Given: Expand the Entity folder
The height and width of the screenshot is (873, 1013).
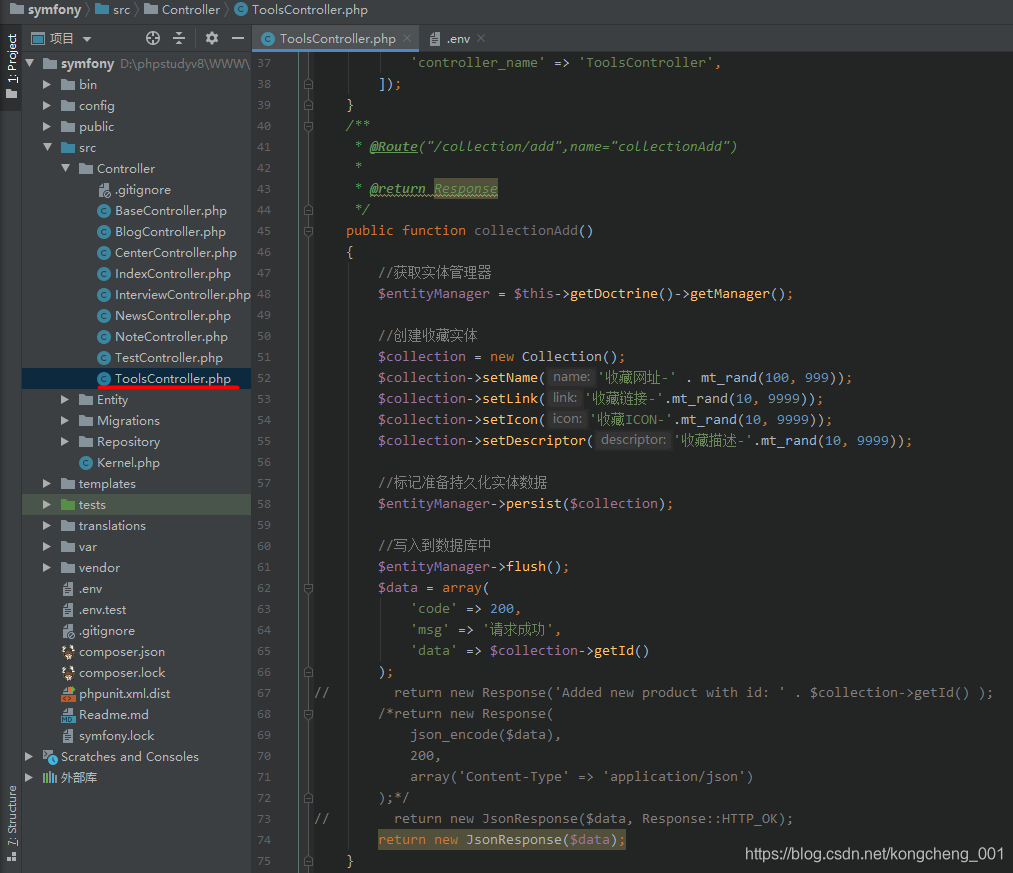Looking at the screenshot, I should click(65, 399).
